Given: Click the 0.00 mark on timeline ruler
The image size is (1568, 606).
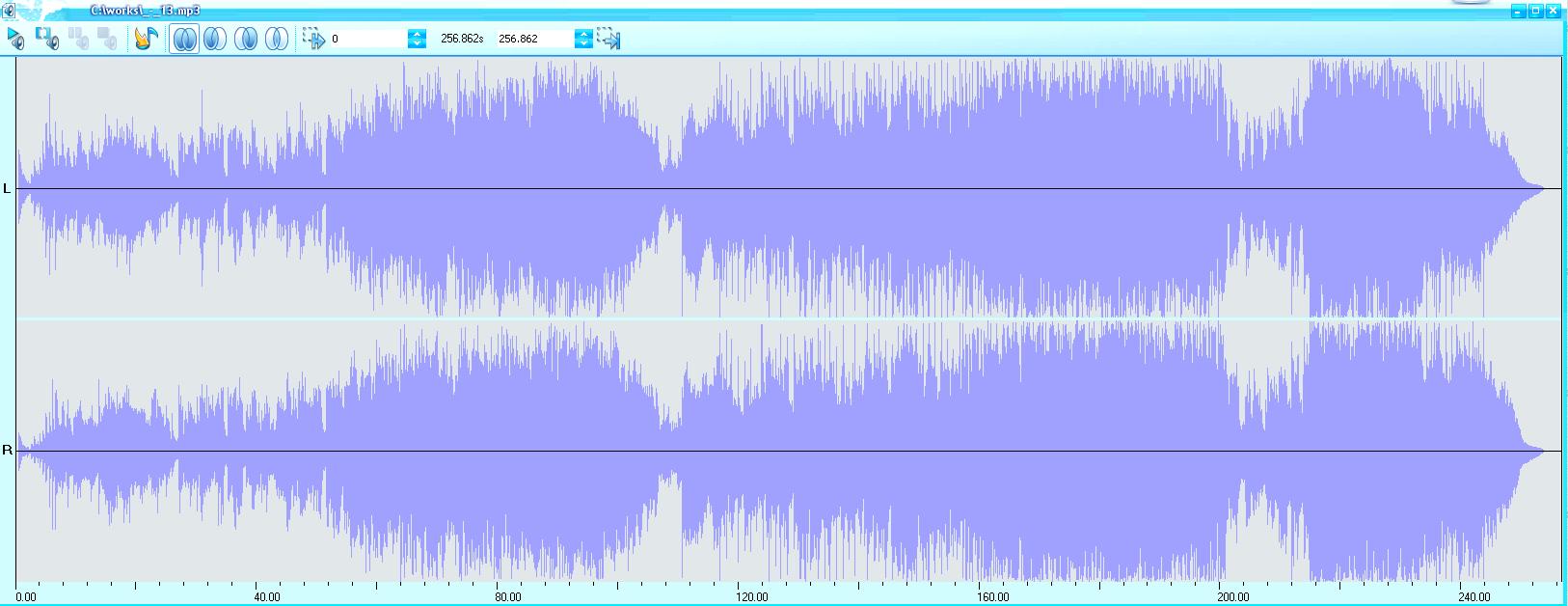Looking at the screenshot, I should 26,597.
